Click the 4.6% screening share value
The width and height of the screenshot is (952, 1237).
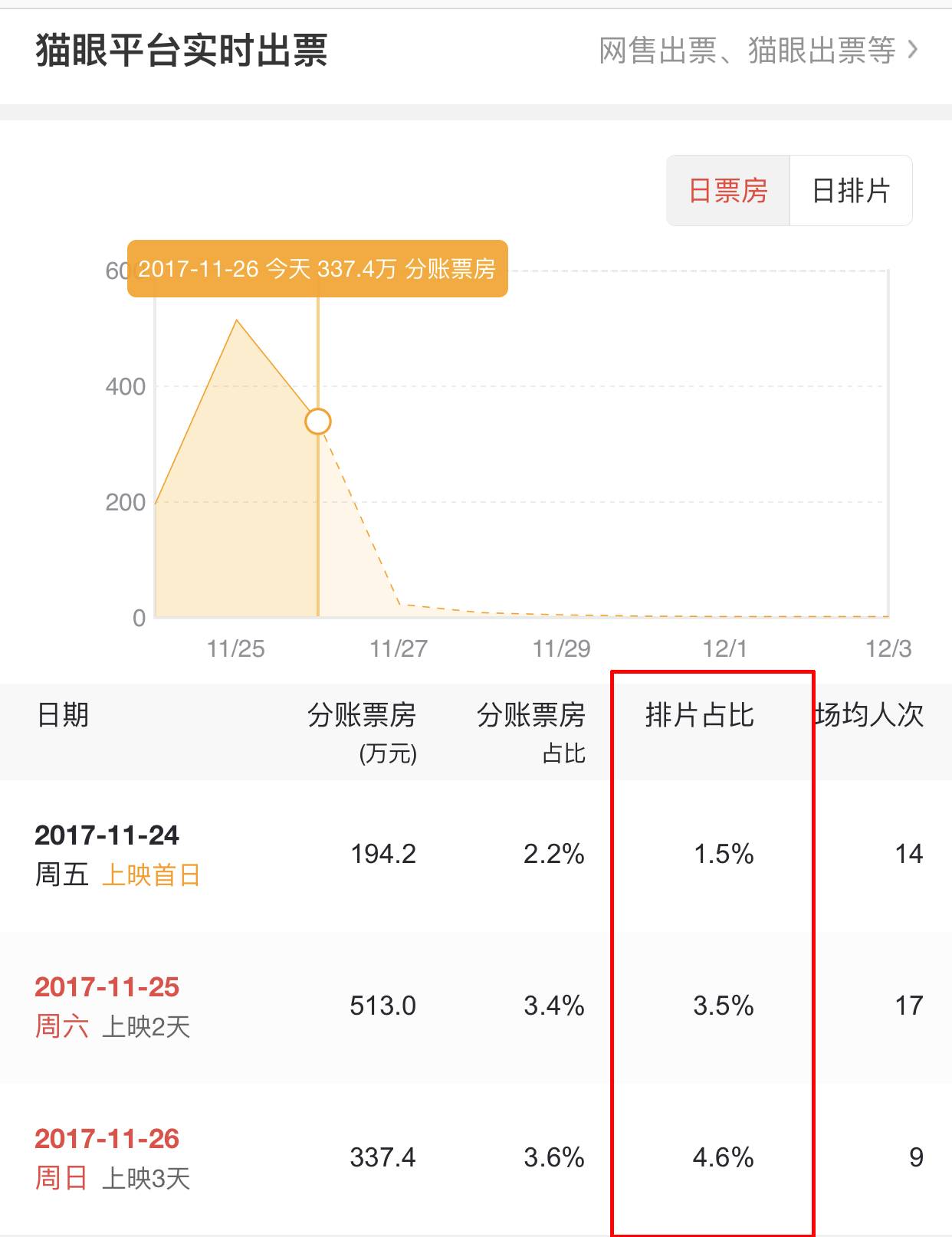(724, 1157)
